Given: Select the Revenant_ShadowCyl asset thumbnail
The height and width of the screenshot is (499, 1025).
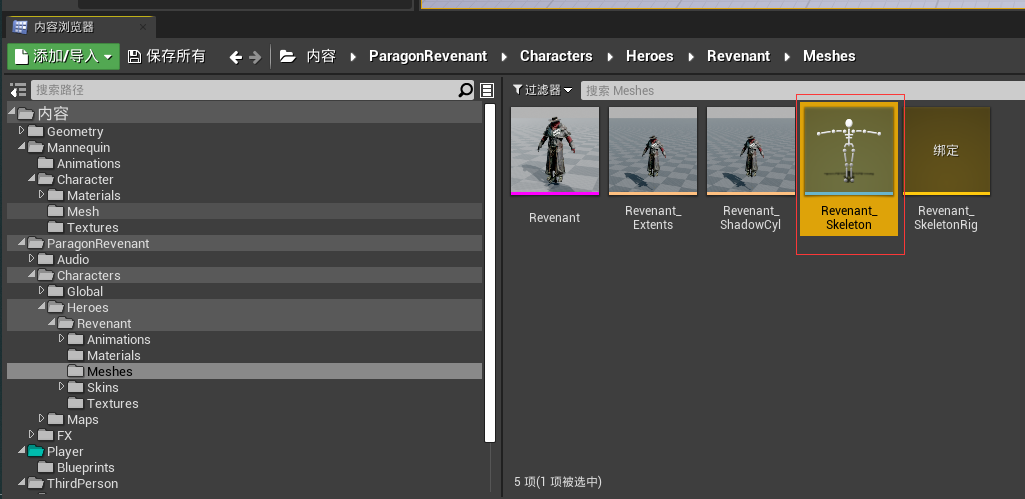Looking at the screenshot, I should click(750, 151).
